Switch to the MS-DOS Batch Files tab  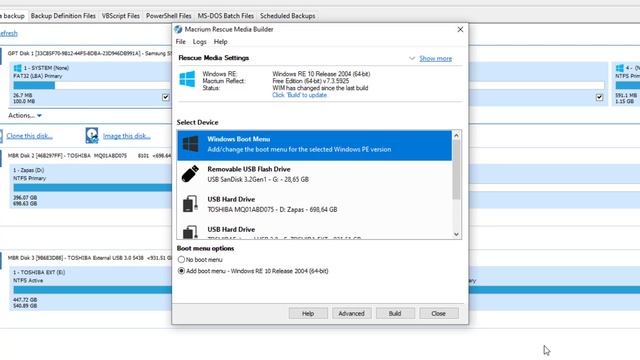click(226, 16)
